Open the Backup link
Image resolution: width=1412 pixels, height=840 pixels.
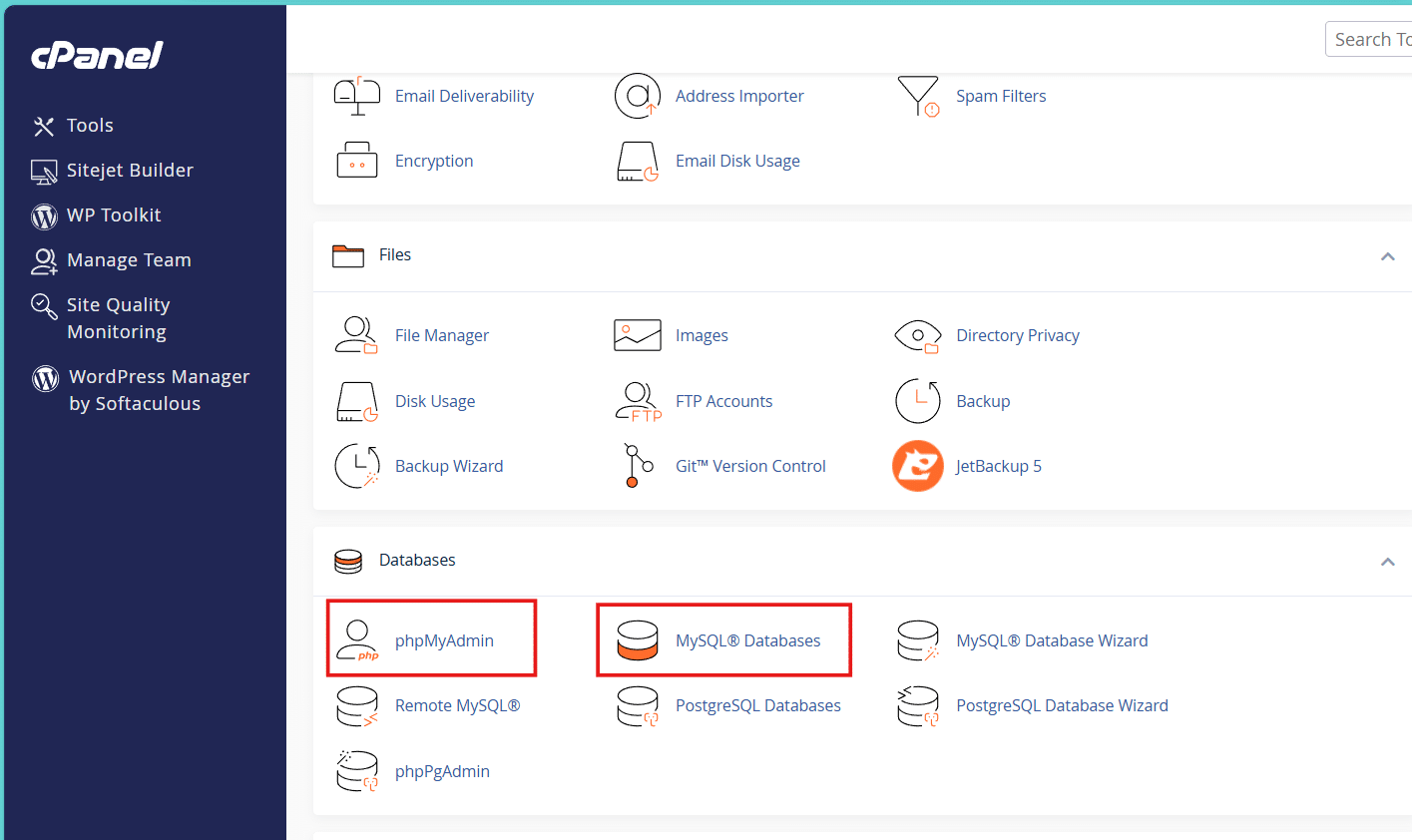coord(983,401)
